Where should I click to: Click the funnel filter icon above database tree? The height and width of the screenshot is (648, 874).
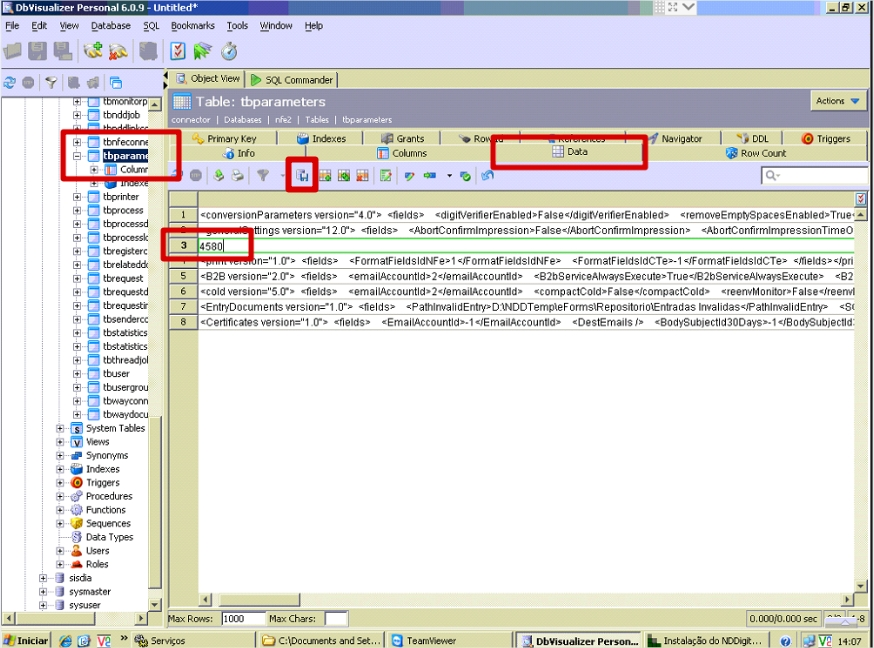coord(50,83)
